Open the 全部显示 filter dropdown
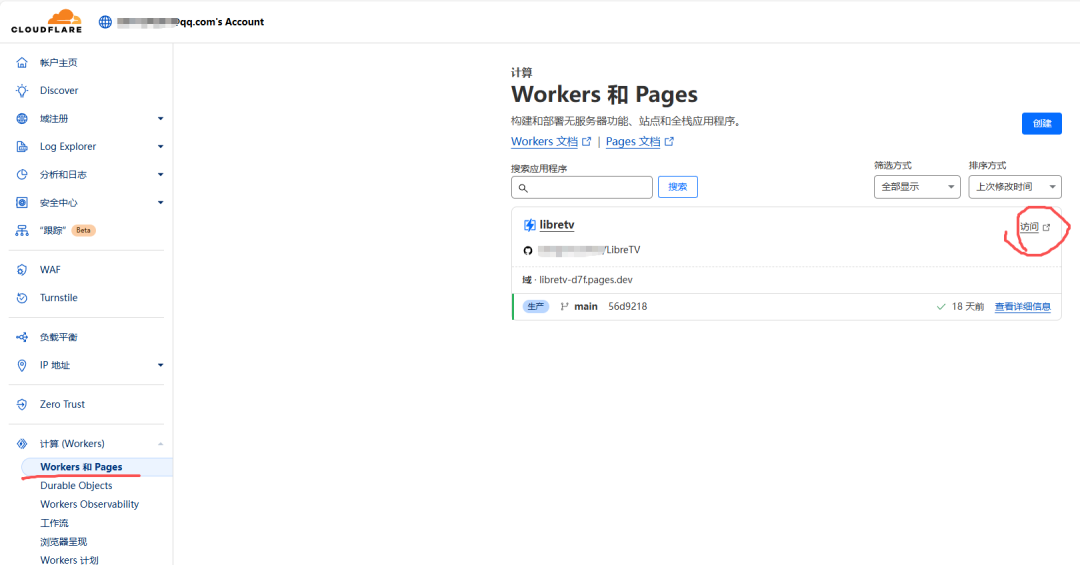The height and width of the screenshot is (565, 1080). coord(916,187)
